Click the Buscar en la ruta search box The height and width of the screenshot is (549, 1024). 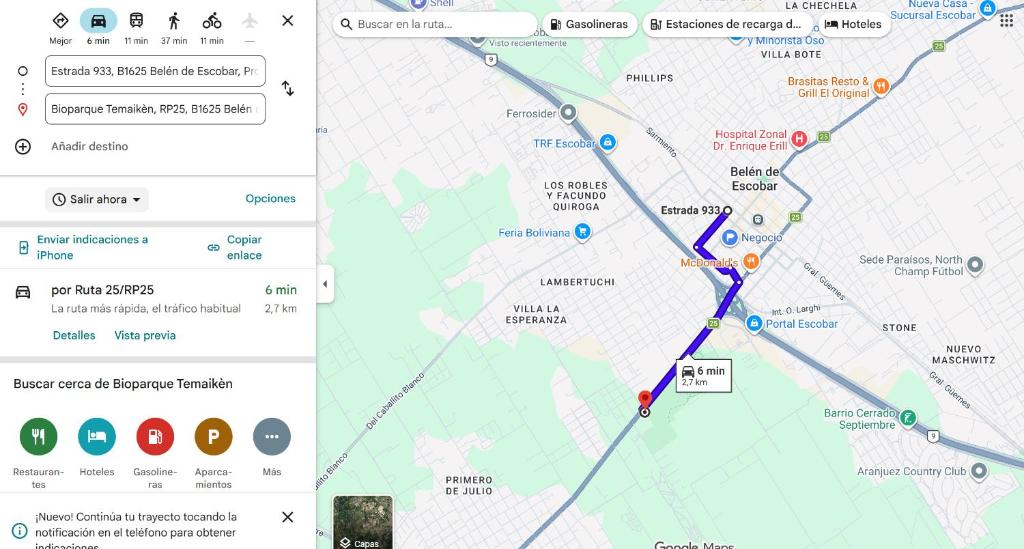[x=435, y=24]
